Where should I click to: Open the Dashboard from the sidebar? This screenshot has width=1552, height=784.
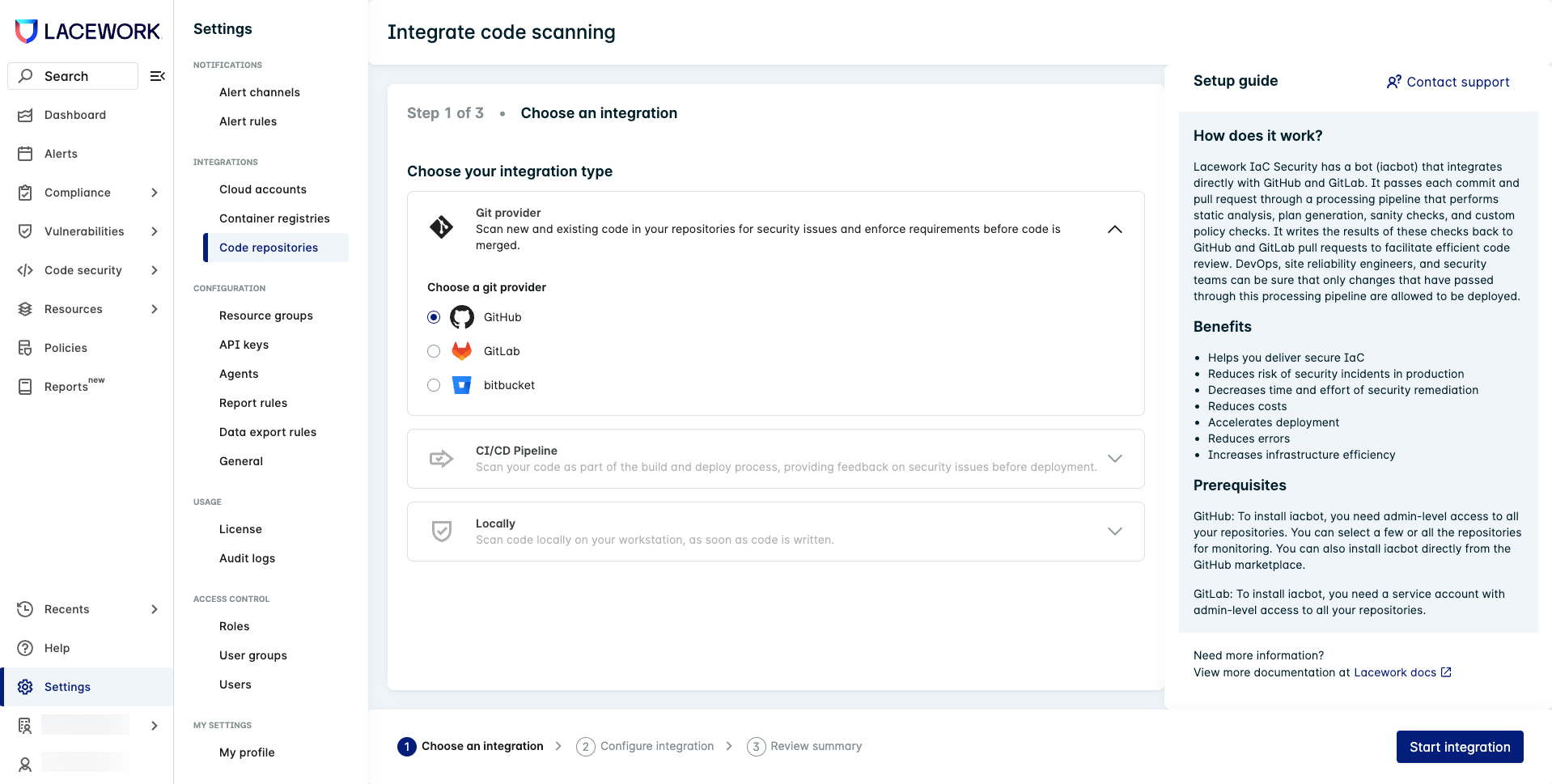25,115
